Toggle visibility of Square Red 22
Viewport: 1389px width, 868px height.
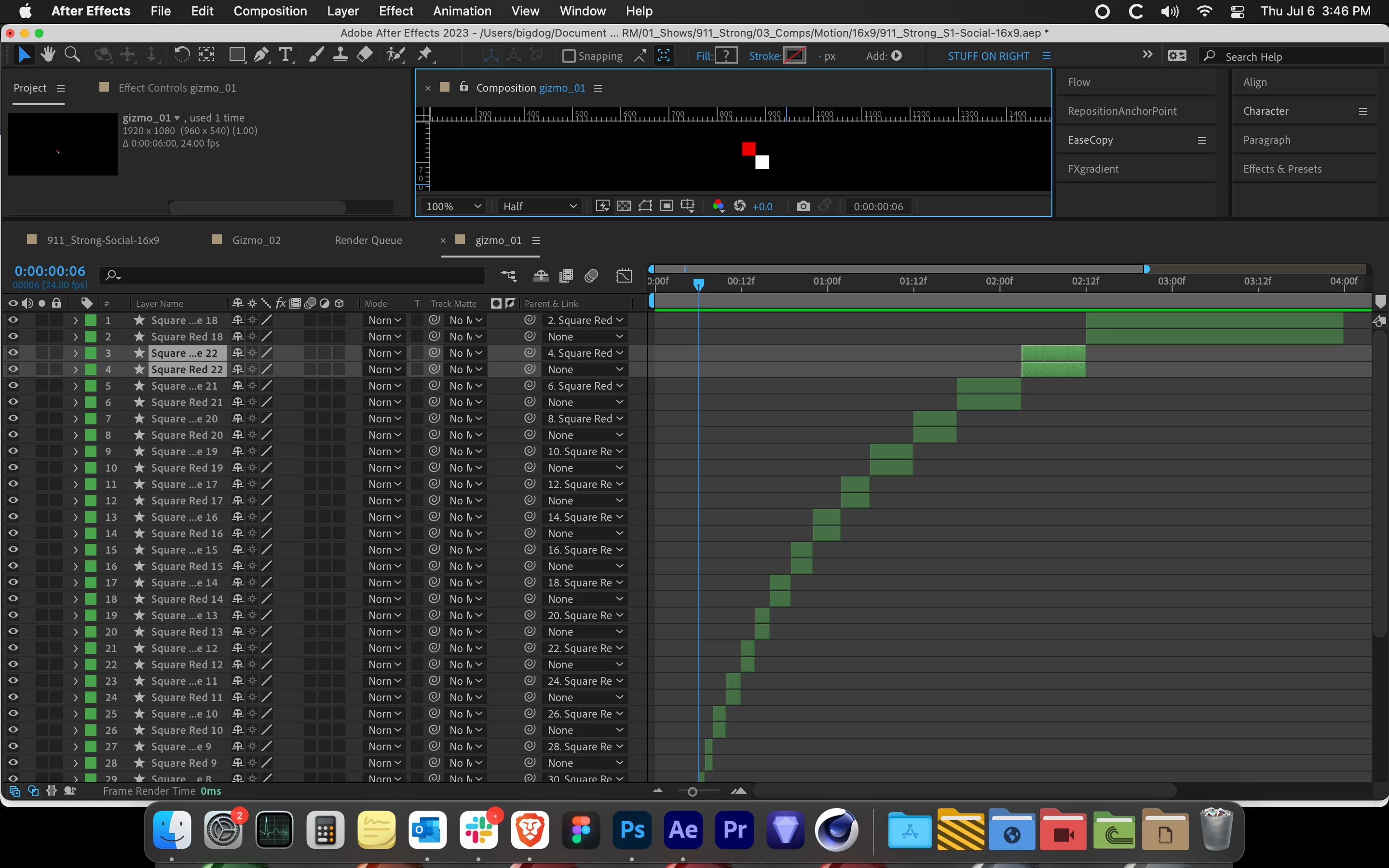pyautogui.click(x=13, y=369)
